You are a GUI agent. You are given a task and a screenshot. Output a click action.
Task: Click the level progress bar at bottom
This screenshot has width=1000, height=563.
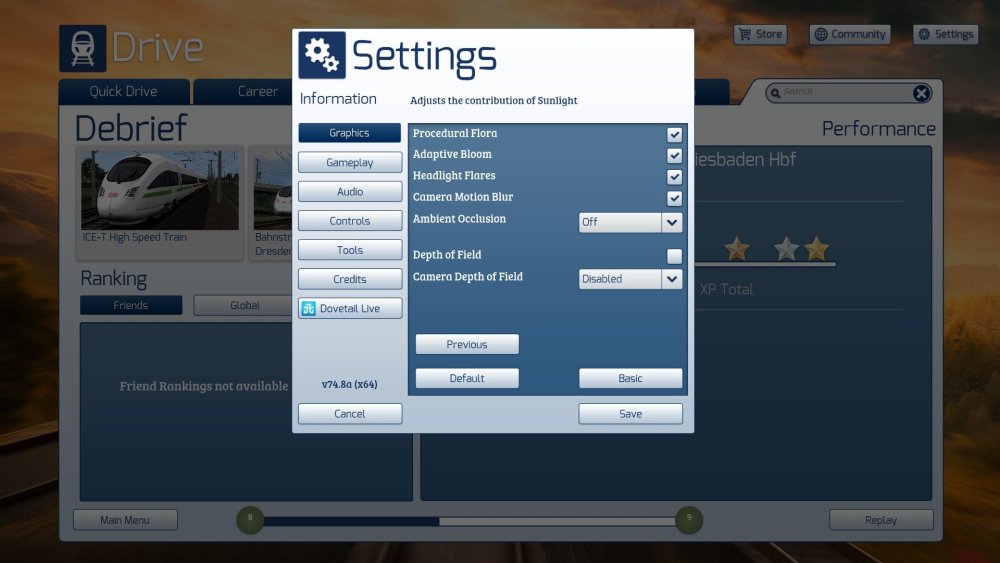click(x=467, y=521)
